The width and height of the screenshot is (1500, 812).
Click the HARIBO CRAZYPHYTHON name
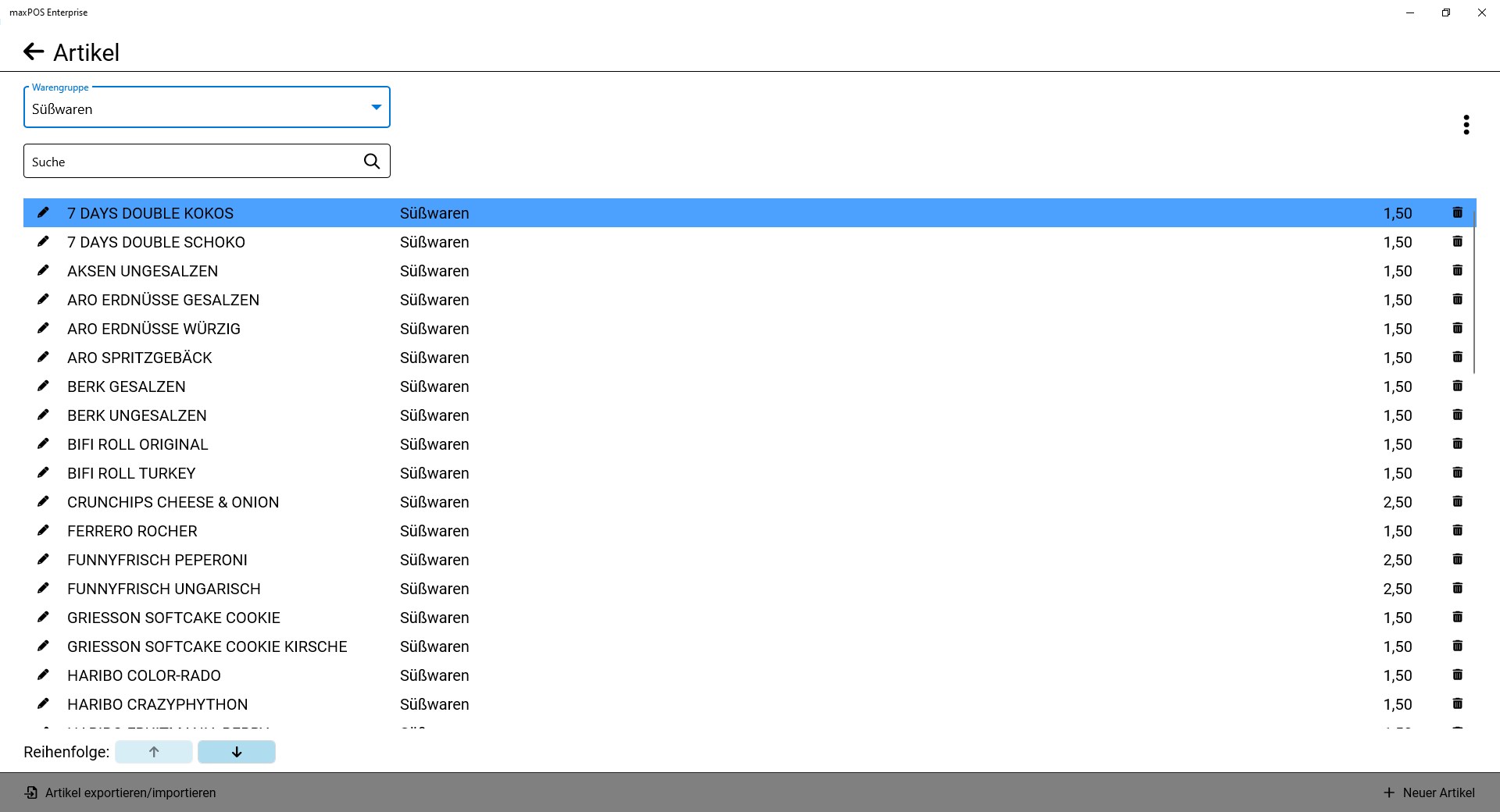[157, 704]
